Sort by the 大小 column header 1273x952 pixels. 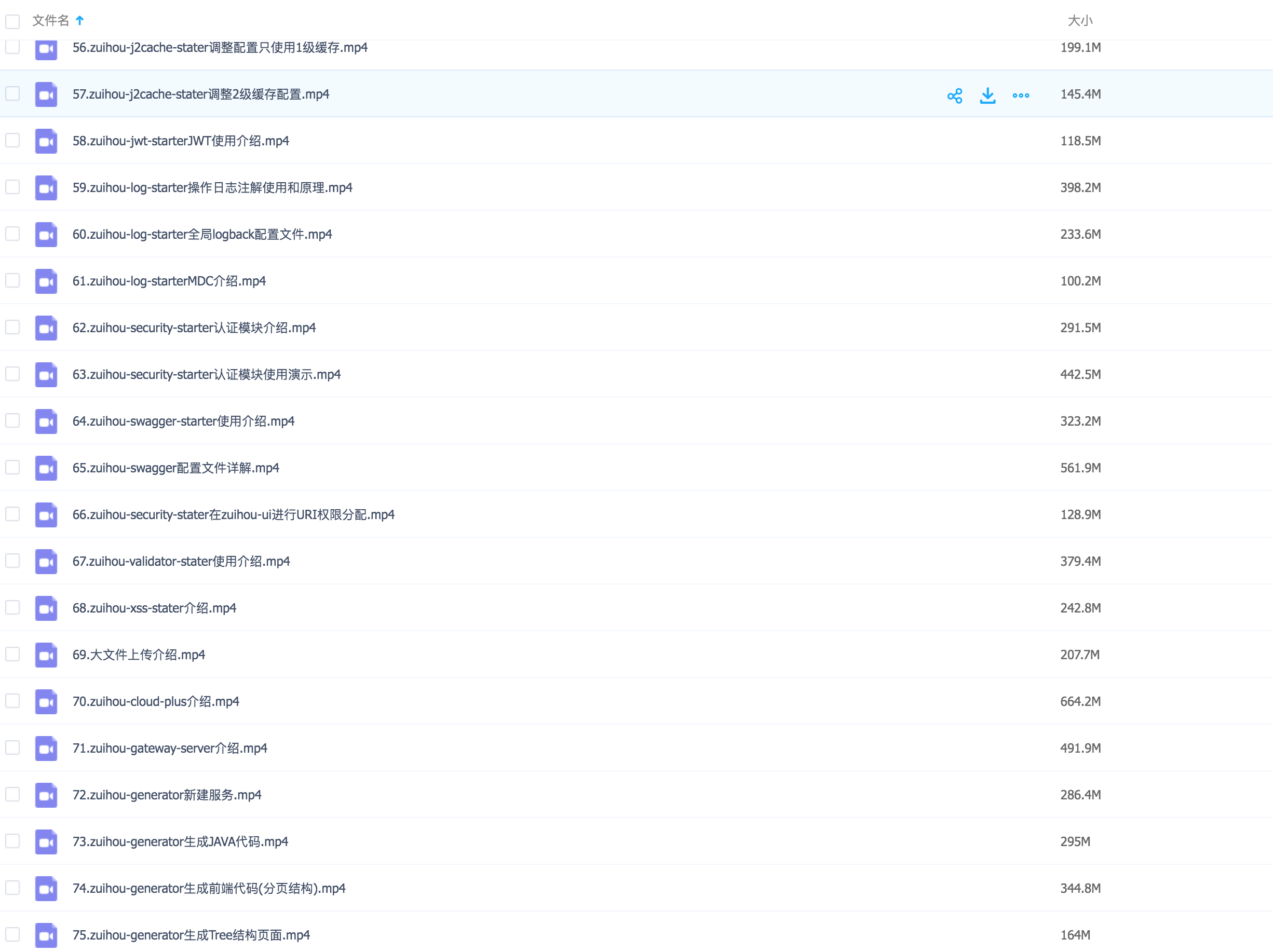[x=1080, y=21]
